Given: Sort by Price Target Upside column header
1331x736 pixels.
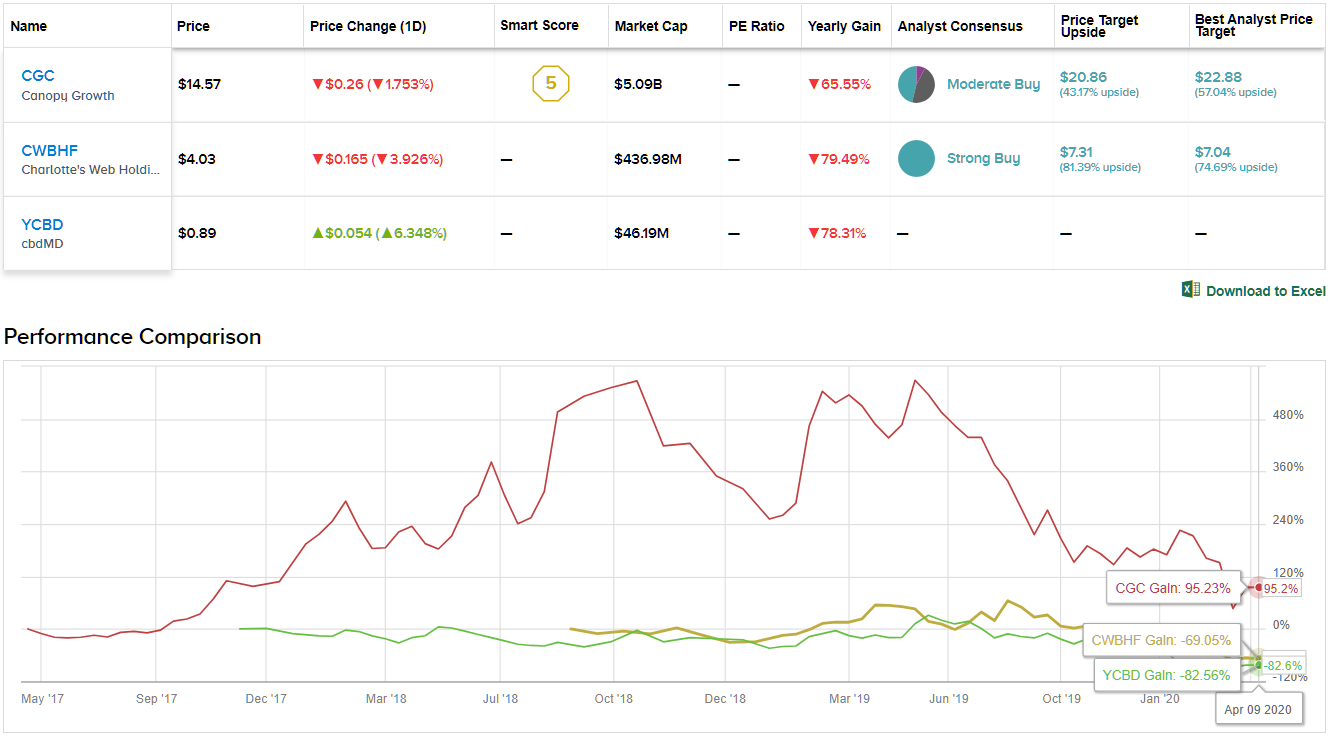Looking at the screenshot, I should 1100,26.
